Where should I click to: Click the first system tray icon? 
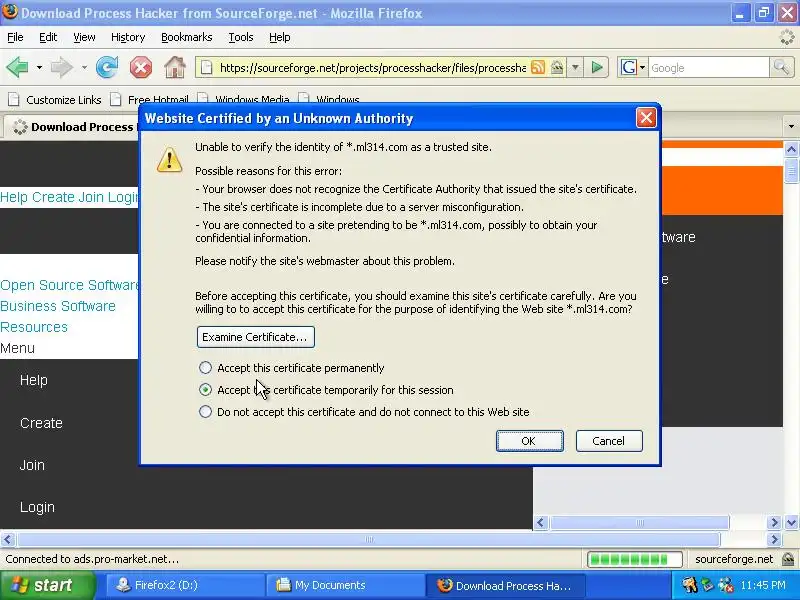[x=689, y=585]
